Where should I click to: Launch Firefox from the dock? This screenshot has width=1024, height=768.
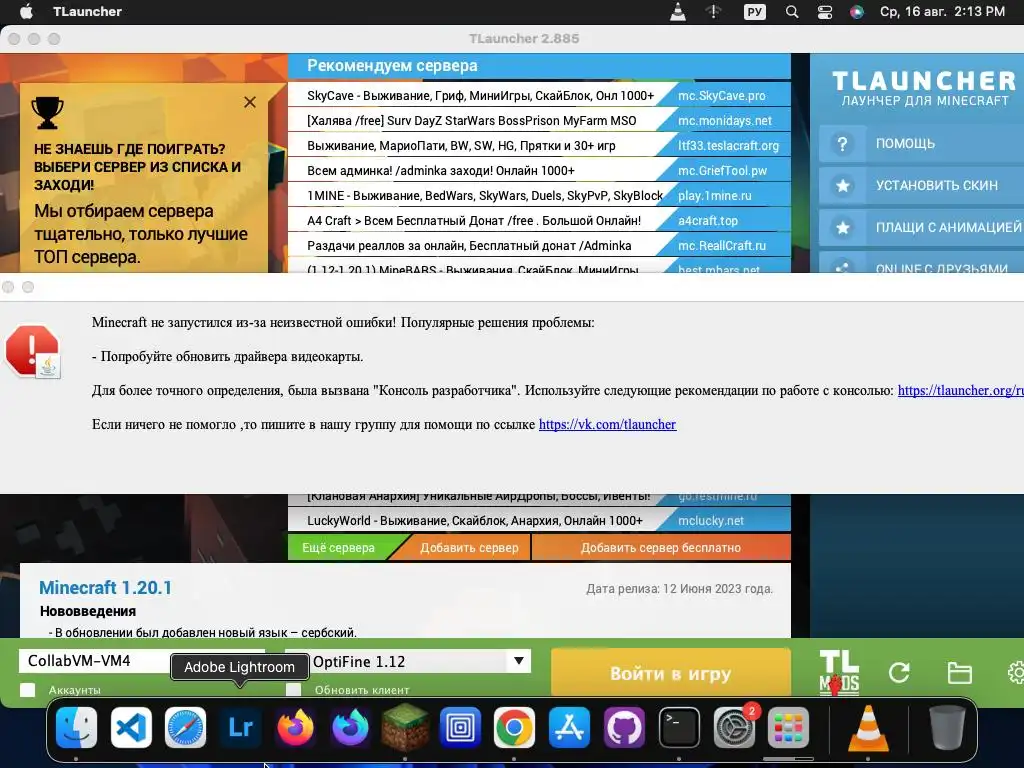[295, 728]
